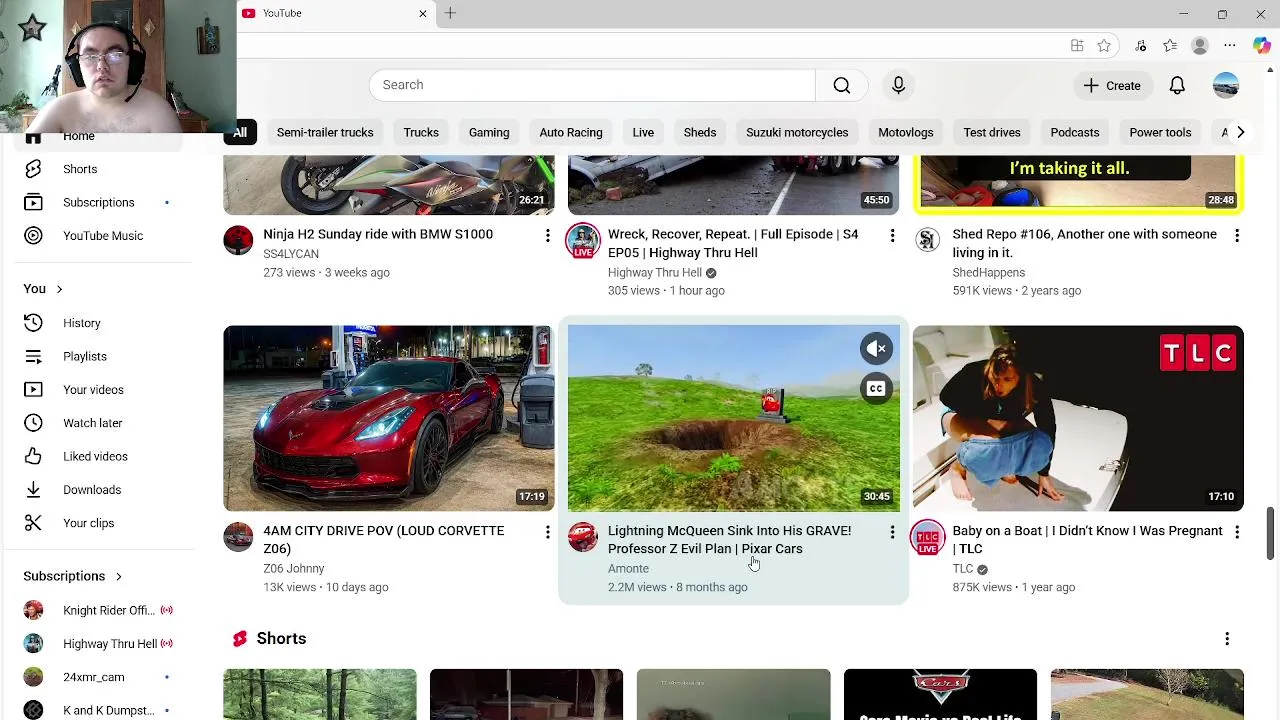Open Playlists in sidebar
1280x720 pixels.
[98, 356]
